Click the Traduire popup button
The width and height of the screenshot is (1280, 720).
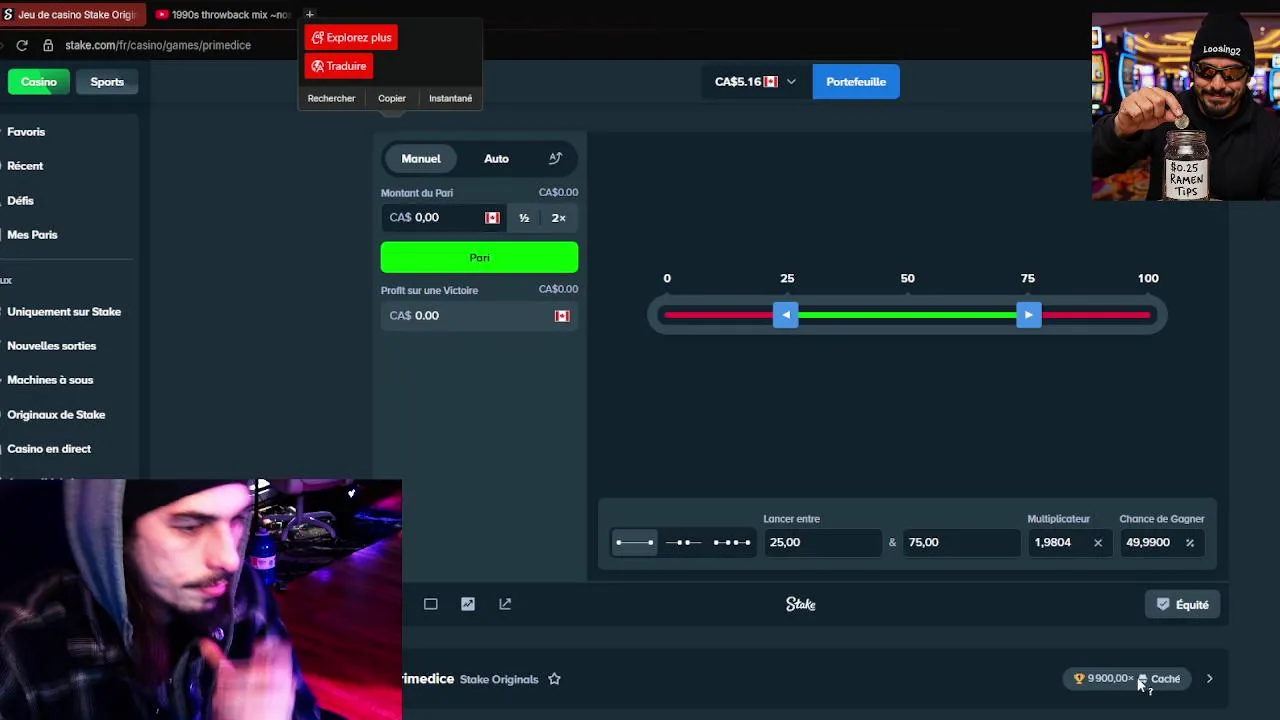339,66
